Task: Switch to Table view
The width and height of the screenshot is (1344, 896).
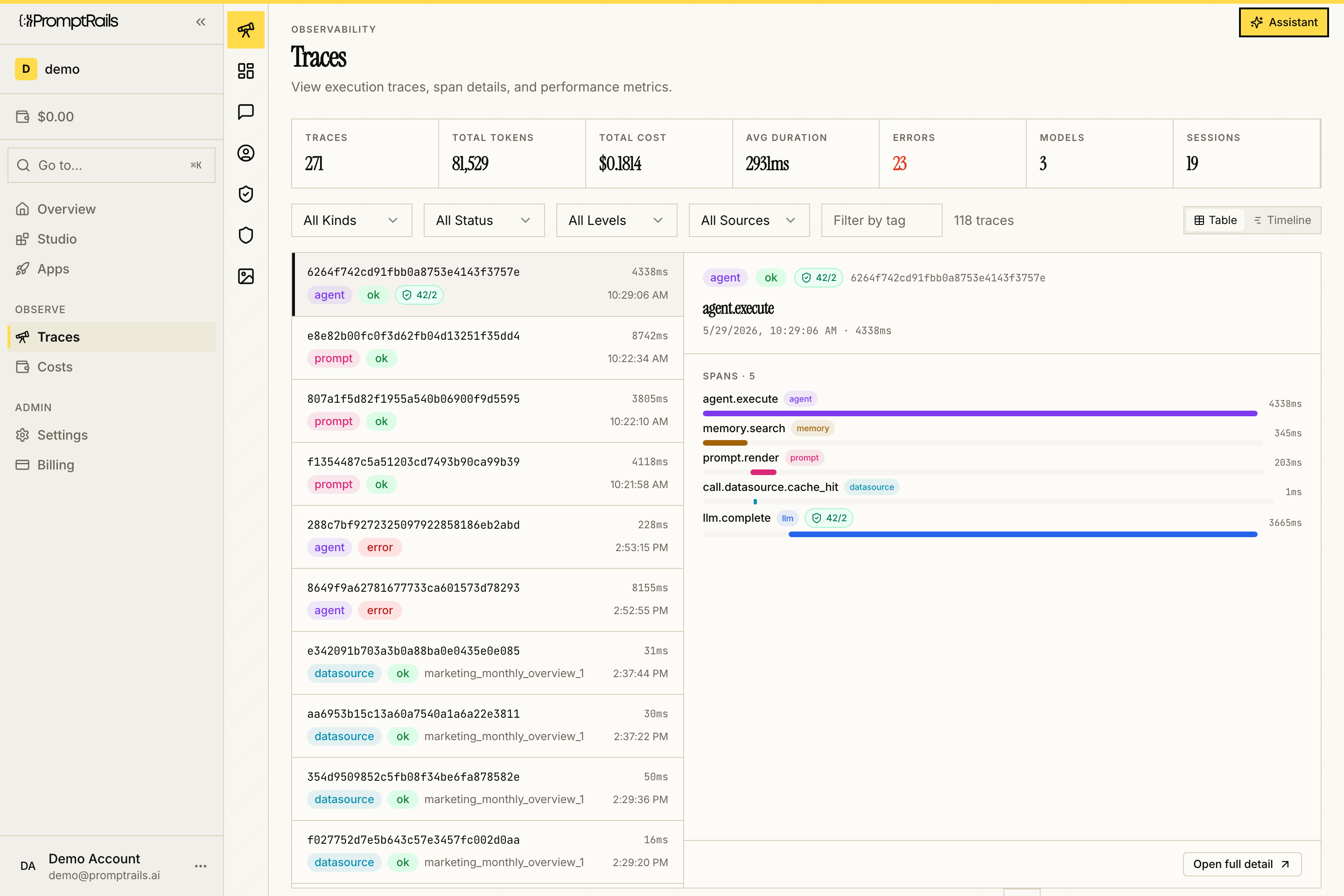Action: pyautogui.click(x=1215, y=220)
